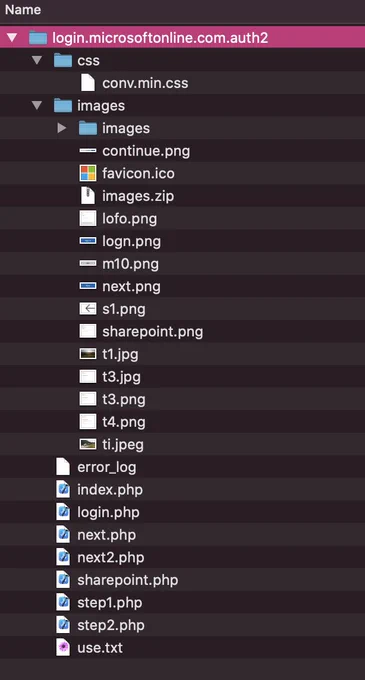Click the m10.png thumbnail icon
This screenshot has width=365, height=680.
pos(88,263)
